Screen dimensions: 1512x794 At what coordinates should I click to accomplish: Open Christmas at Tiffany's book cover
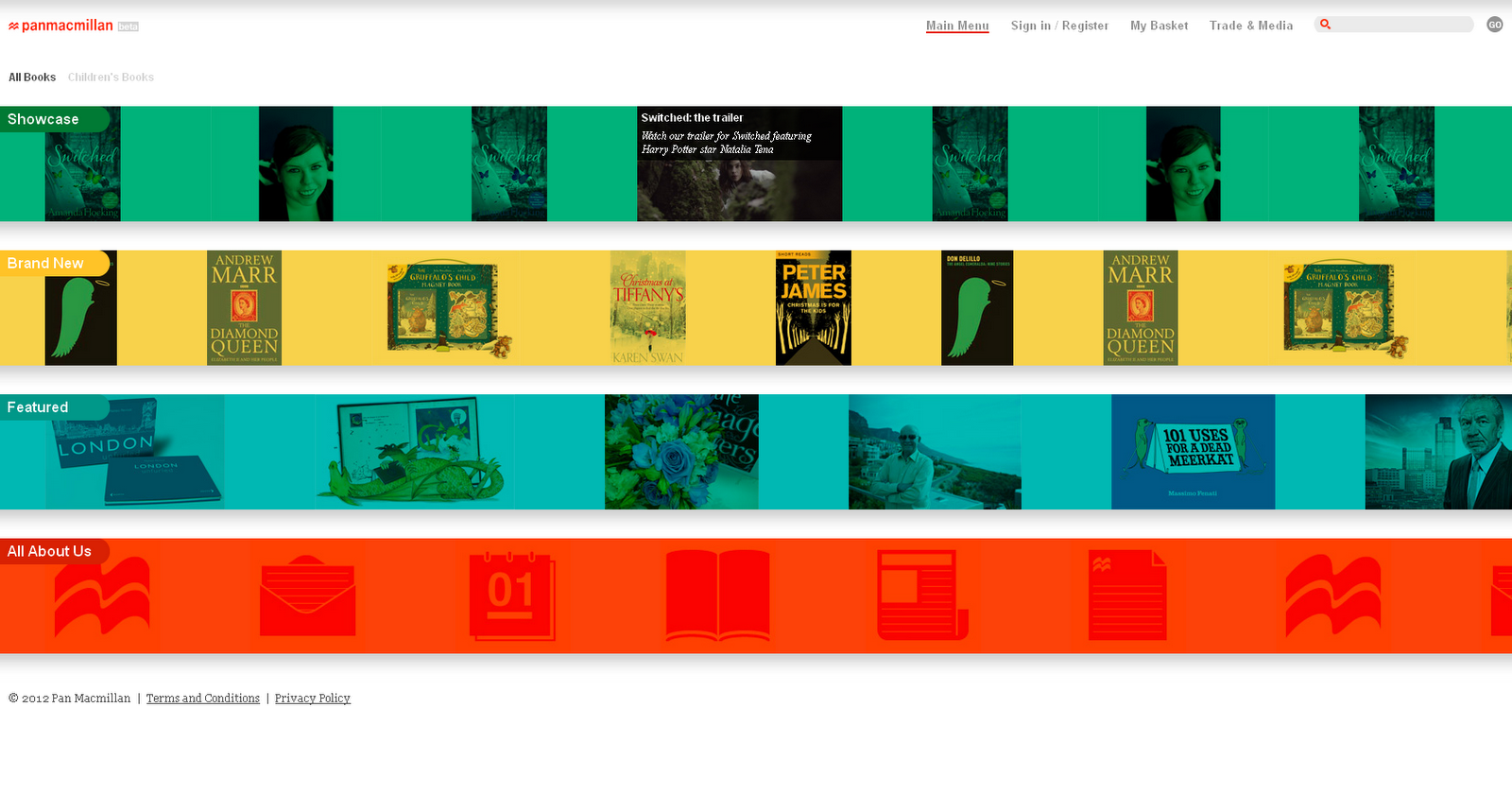coord(647,308)
